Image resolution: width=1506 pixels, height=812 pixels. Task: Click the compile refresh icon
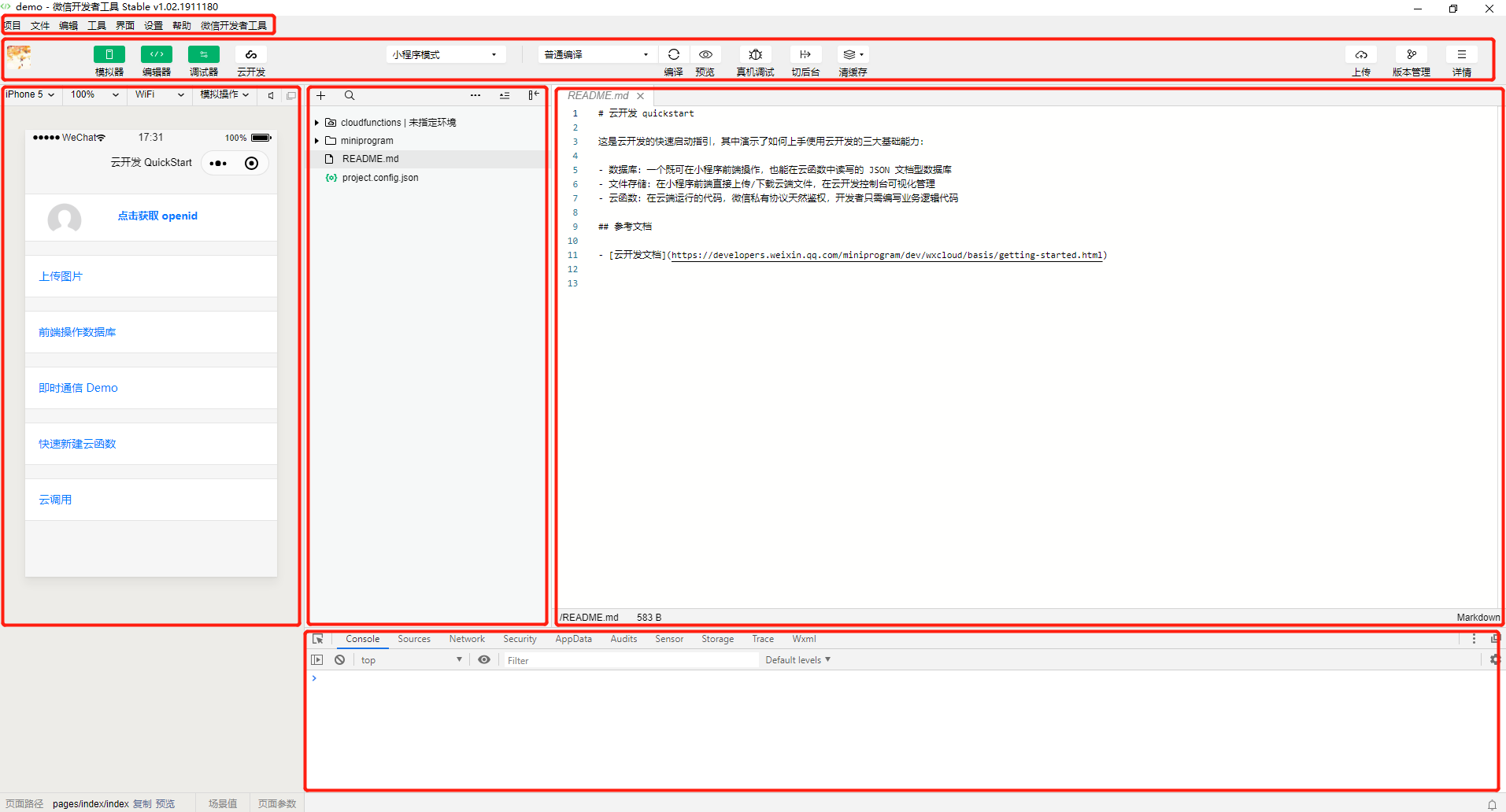point(673,54)
